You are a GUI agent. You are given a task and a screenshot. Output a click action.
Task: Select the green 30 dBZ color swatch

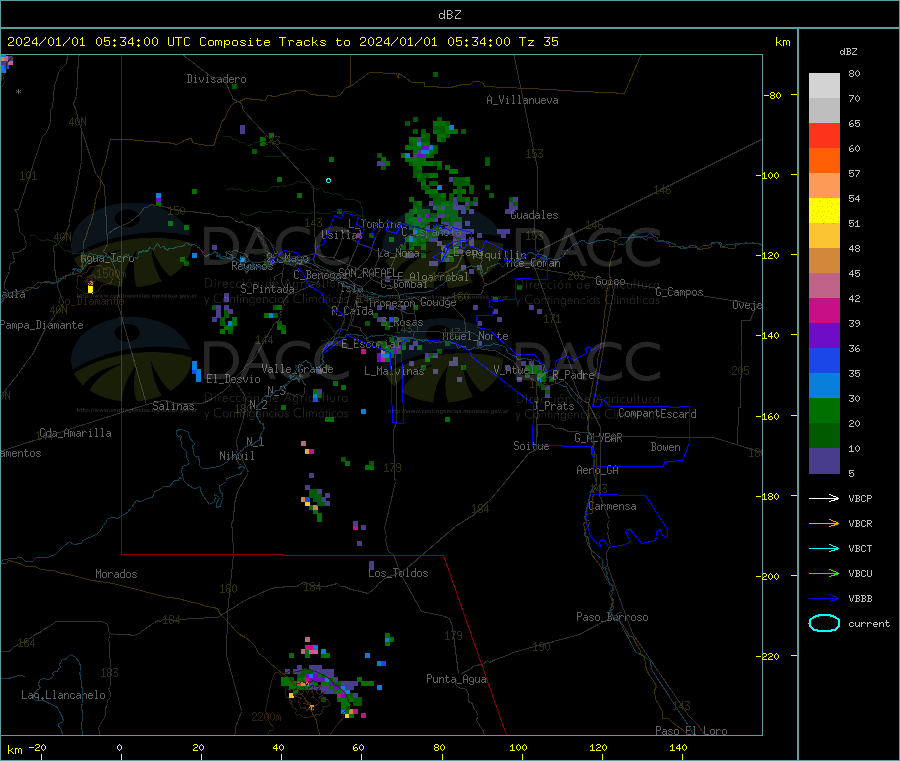coord(824,410)
